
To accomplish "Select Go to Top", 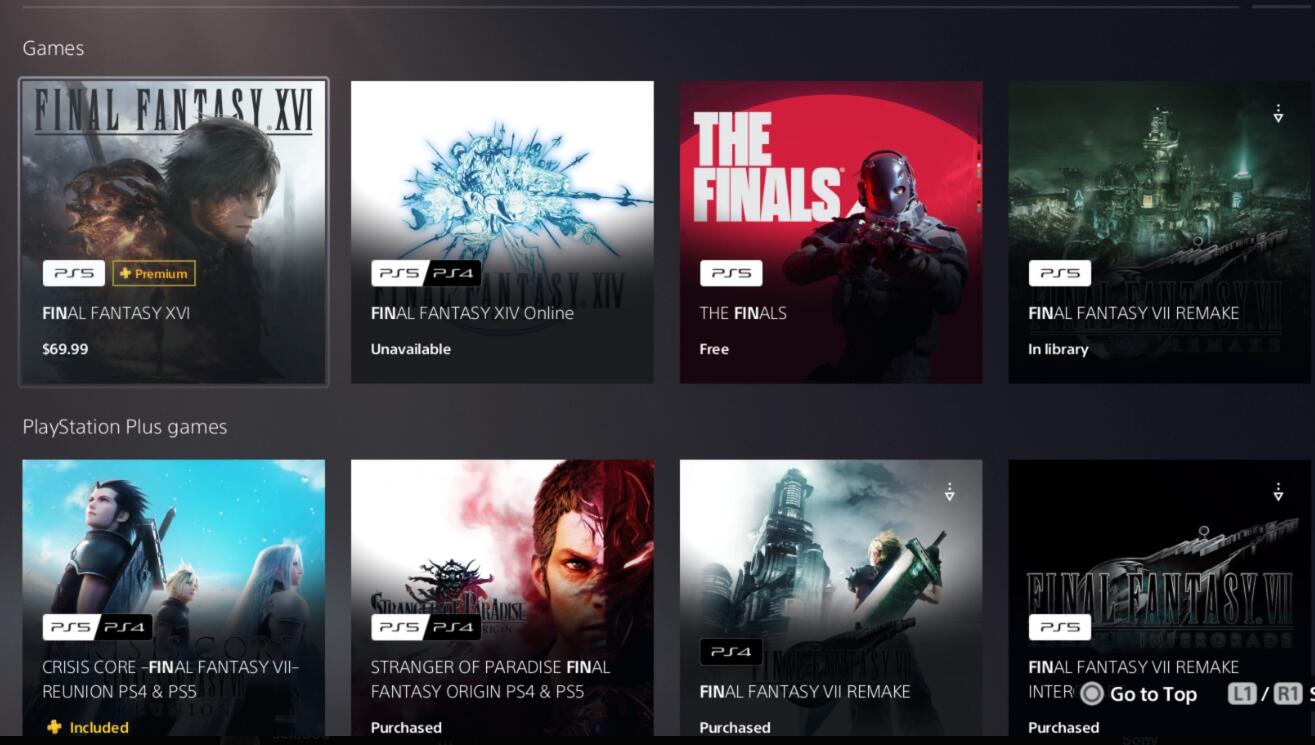I will pos(1153,694).
